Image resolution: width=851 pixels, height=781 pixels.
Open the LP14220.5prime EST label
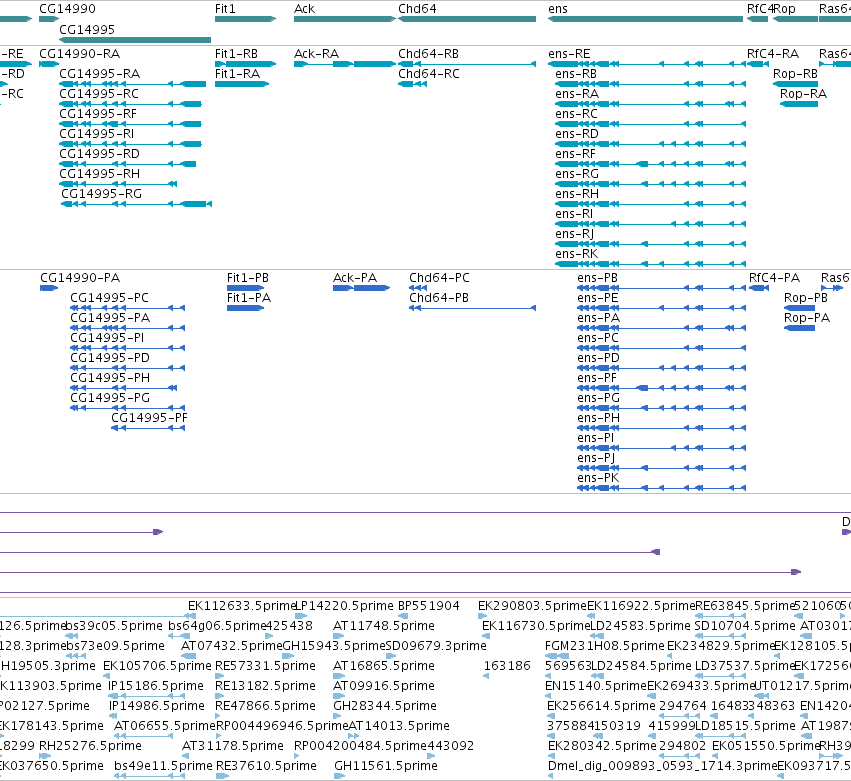coord(344,606)
